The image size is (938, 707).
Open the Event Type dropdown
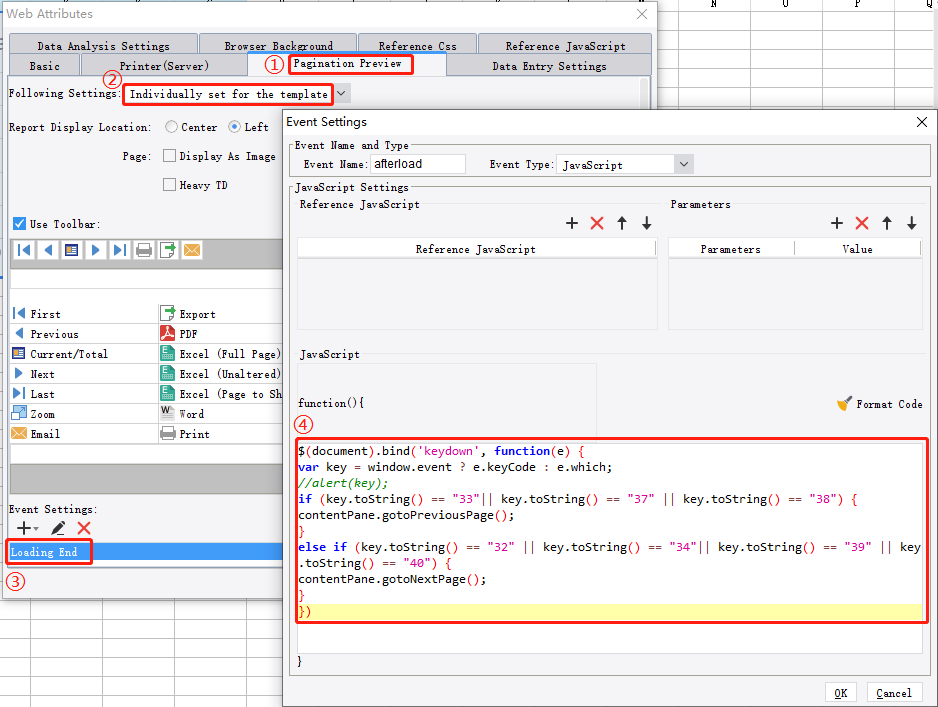(684, 164)
